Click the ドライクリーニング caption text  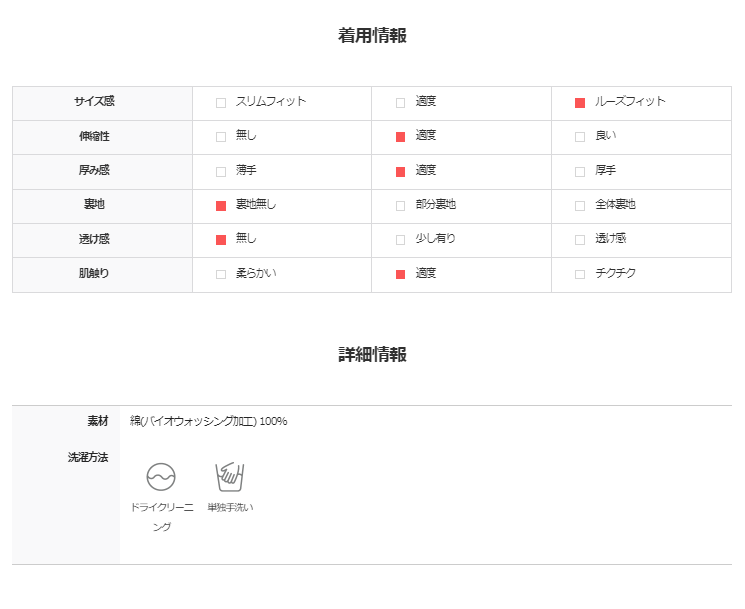(x=162, y=517)
